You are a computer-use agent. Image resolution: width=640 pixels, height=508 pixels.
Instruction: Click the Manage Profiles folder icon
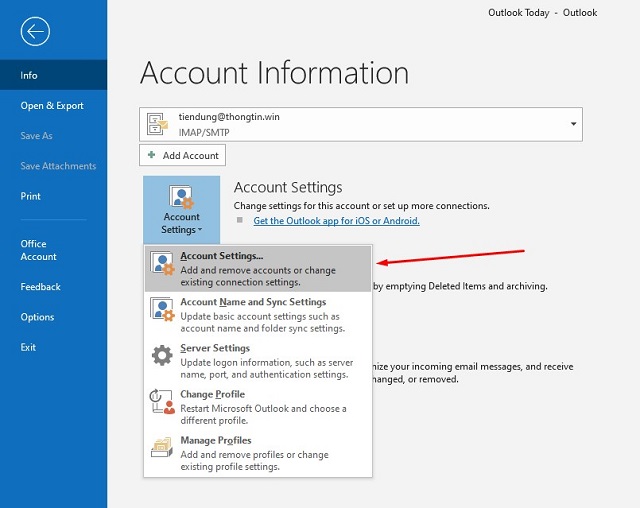click(162, 447)
